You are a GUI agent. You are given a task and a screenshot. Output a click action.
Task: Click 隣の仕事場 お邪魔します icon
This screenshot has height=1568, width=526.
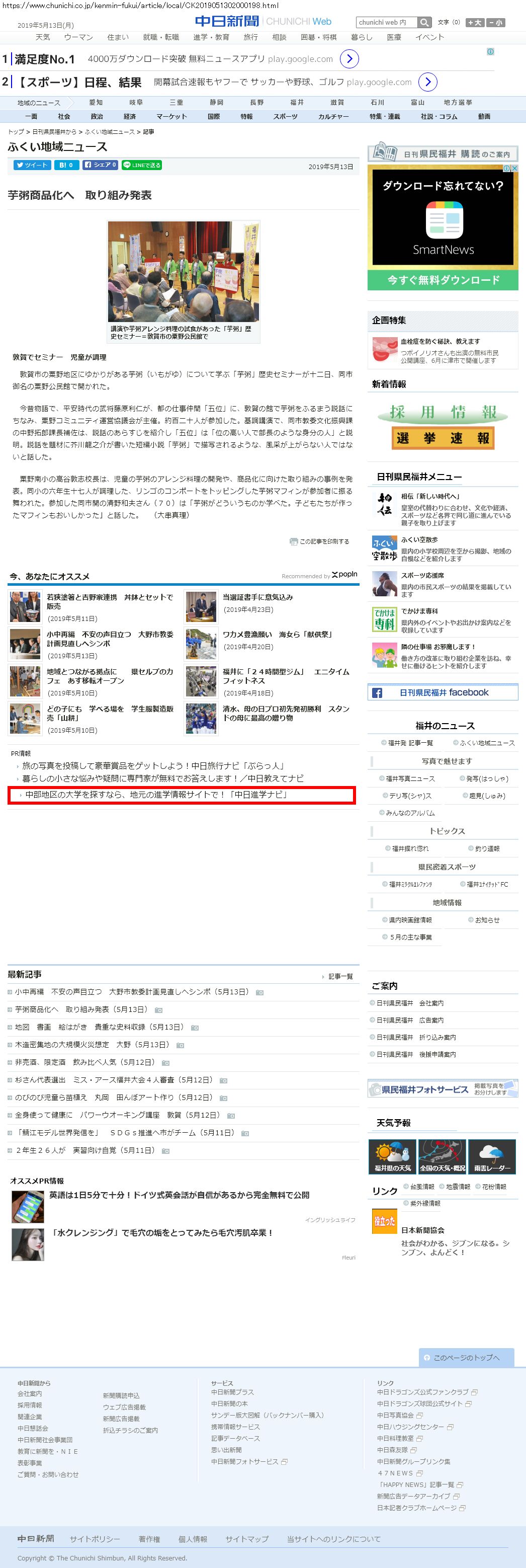384,656
